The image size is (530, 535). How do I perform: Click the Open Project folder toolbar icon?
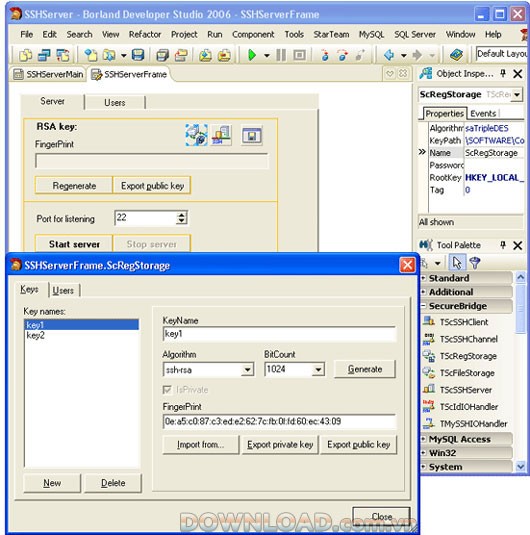109,55
